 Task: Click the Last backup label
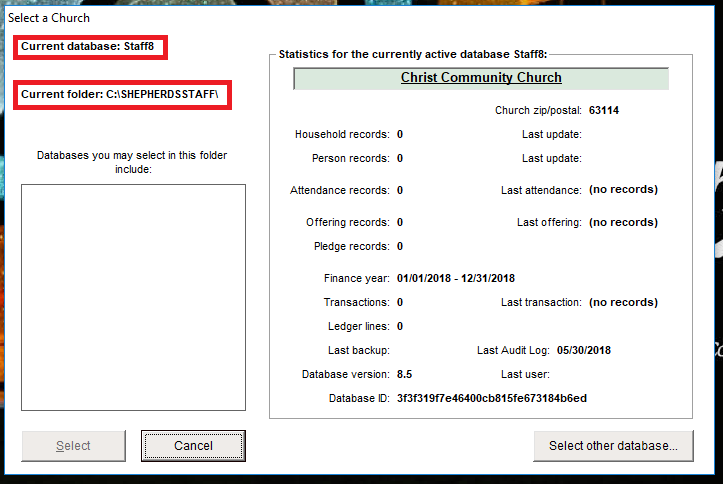[x=359, y=350]
